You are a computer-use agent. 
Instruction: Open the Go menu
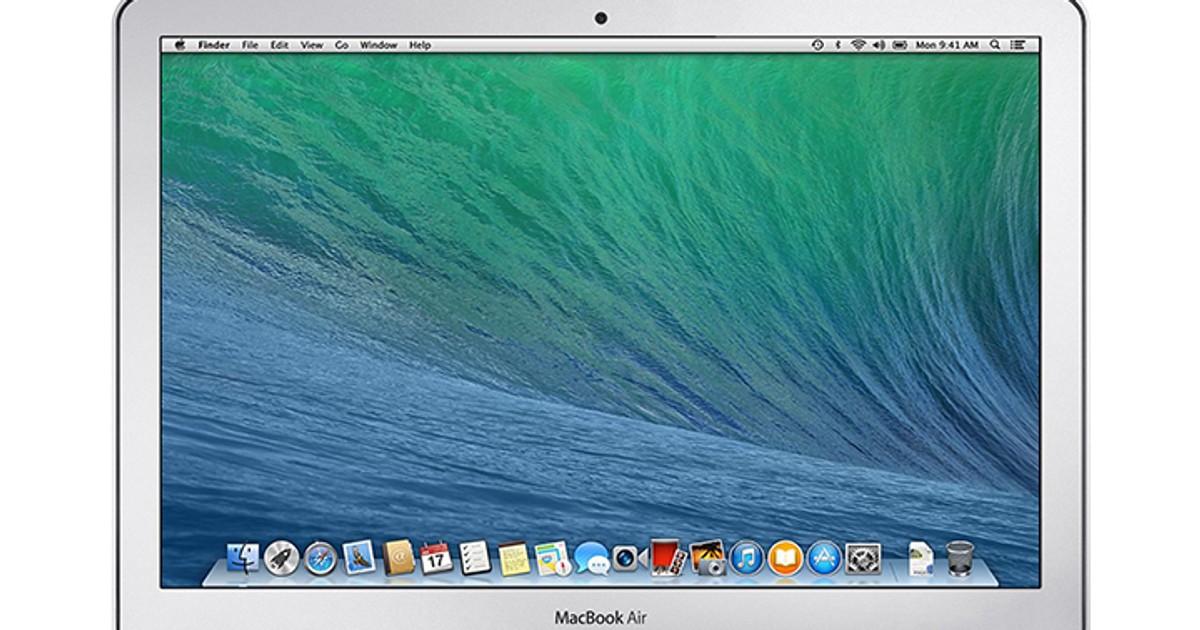pos(340,45)
